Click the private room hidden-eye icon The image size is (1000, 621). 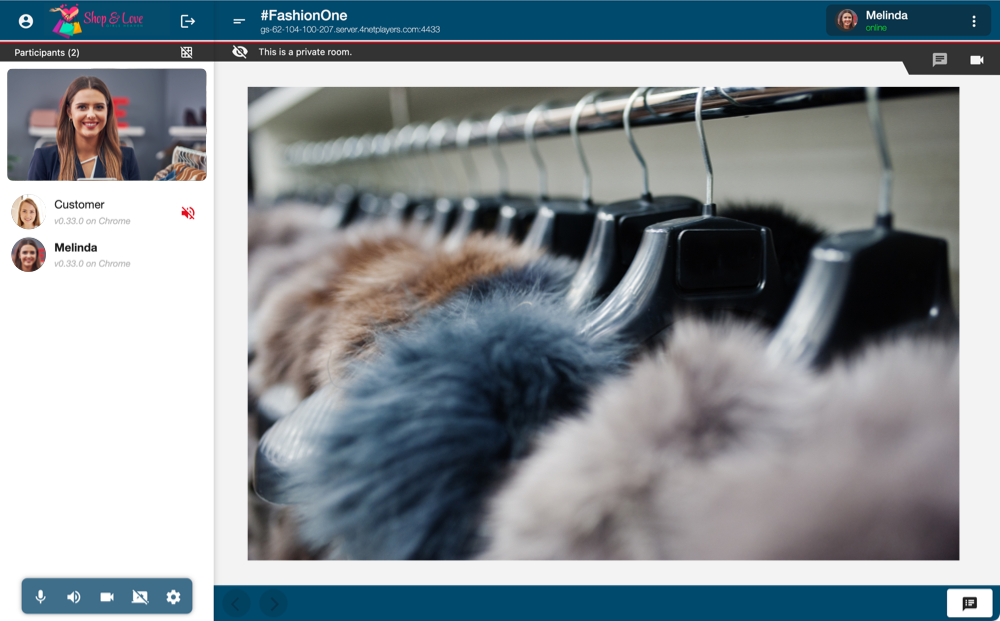[x=240, y=52]
